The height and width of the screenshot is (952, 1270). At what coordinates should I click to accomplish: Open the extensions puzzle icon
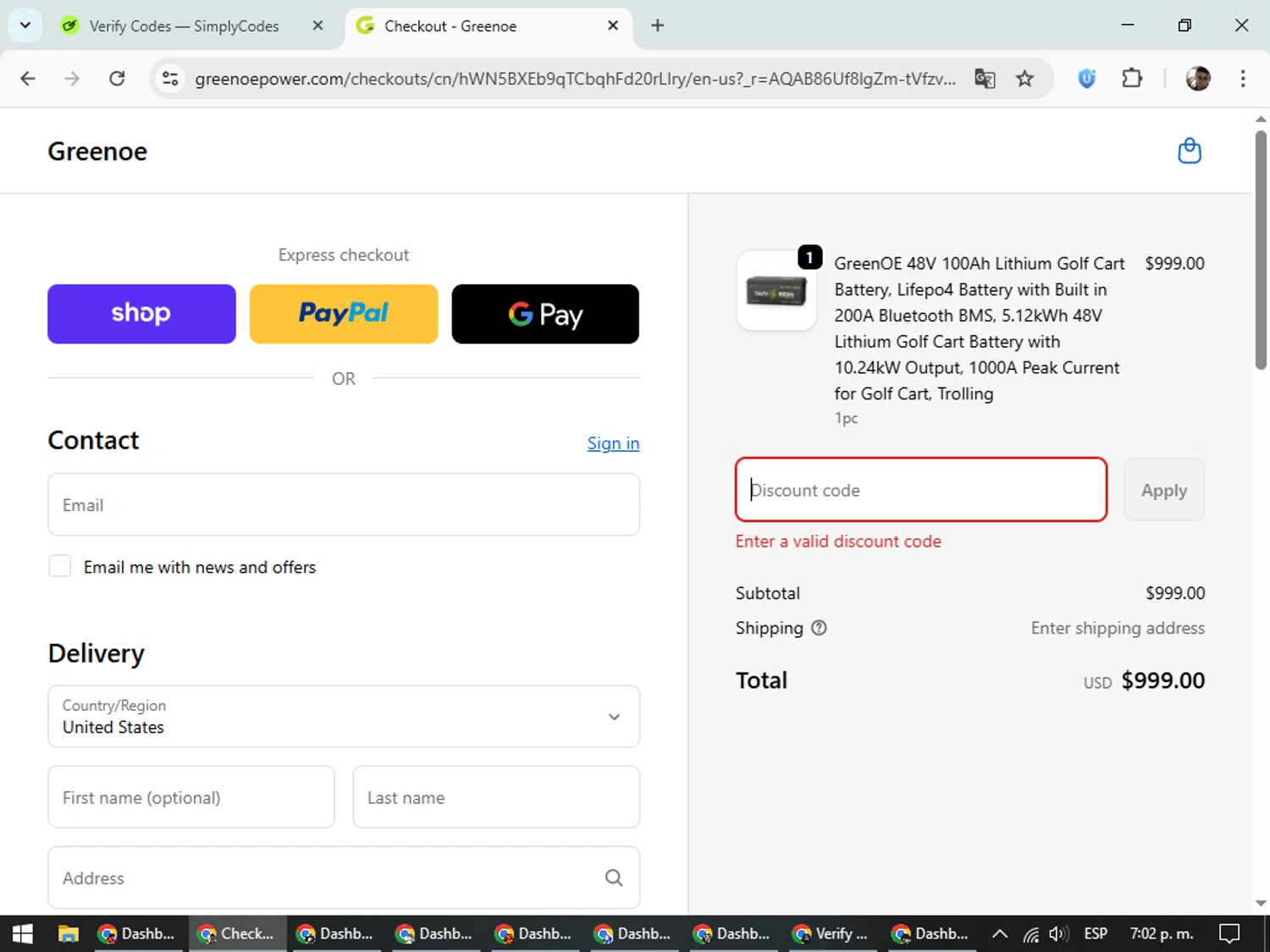1132,79
